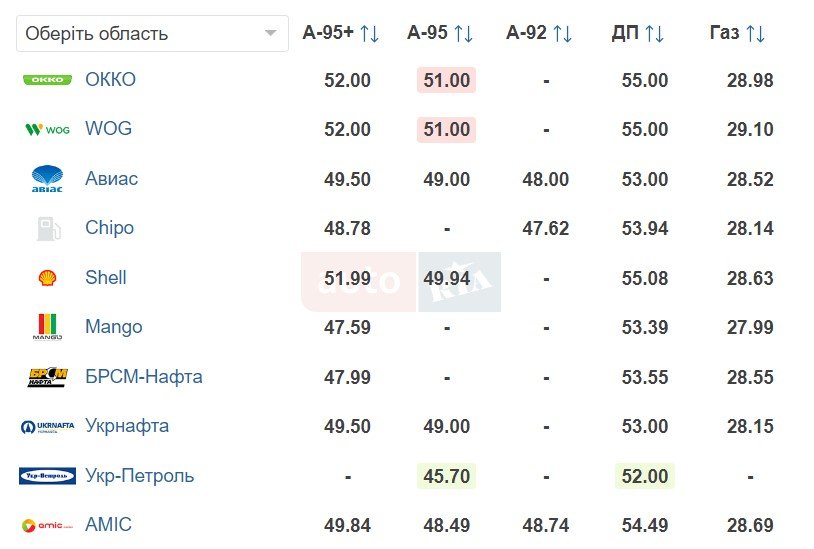The width and height of the screenshot is (814, 549).
Task: Click the БРСМ-Нафта logo
Action: 47,377
